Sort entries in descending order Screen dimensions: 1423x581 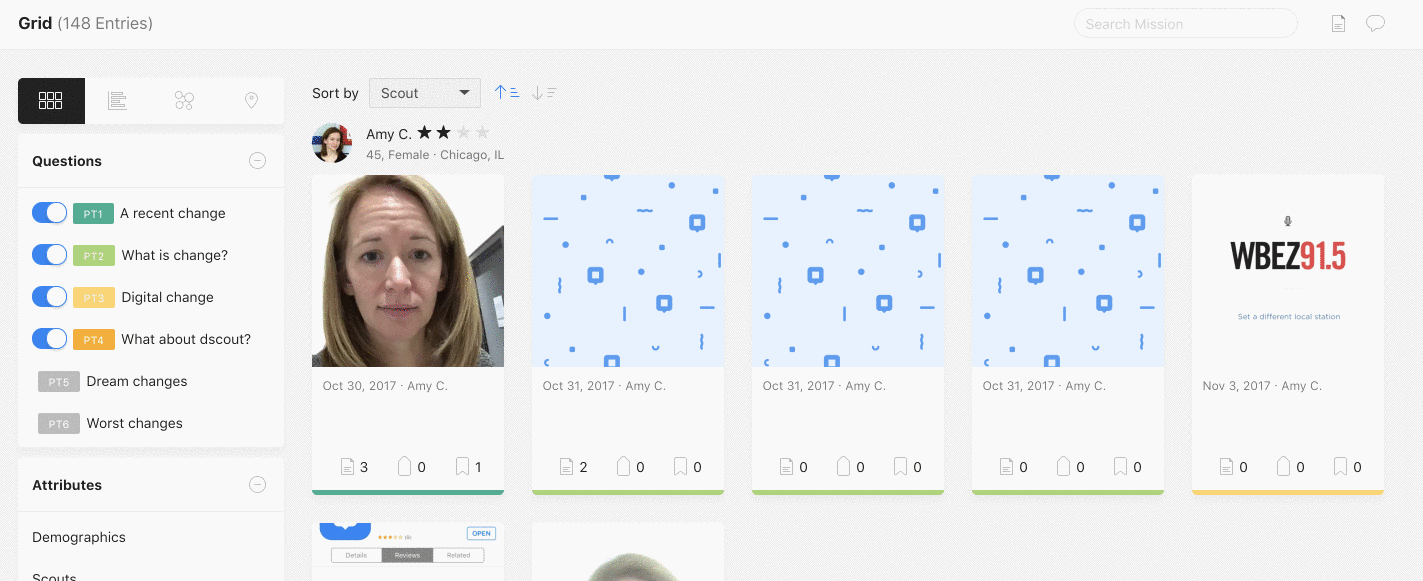point(544,93)
